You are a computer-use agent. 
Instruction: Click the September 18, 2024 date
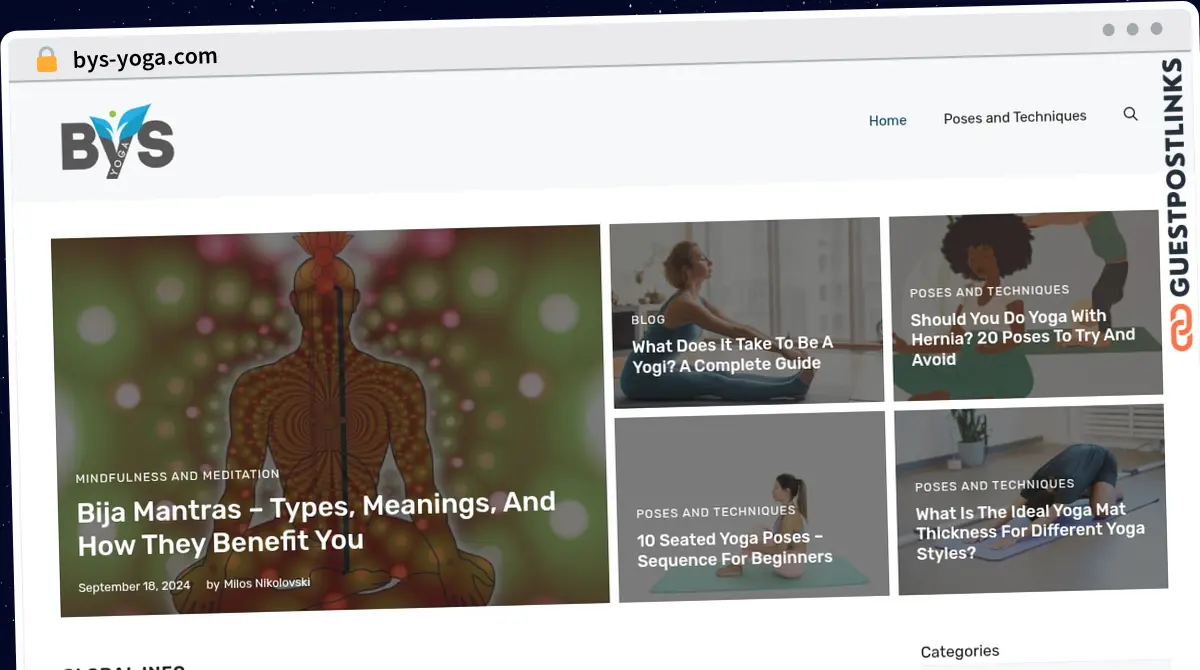pos(134,586)
